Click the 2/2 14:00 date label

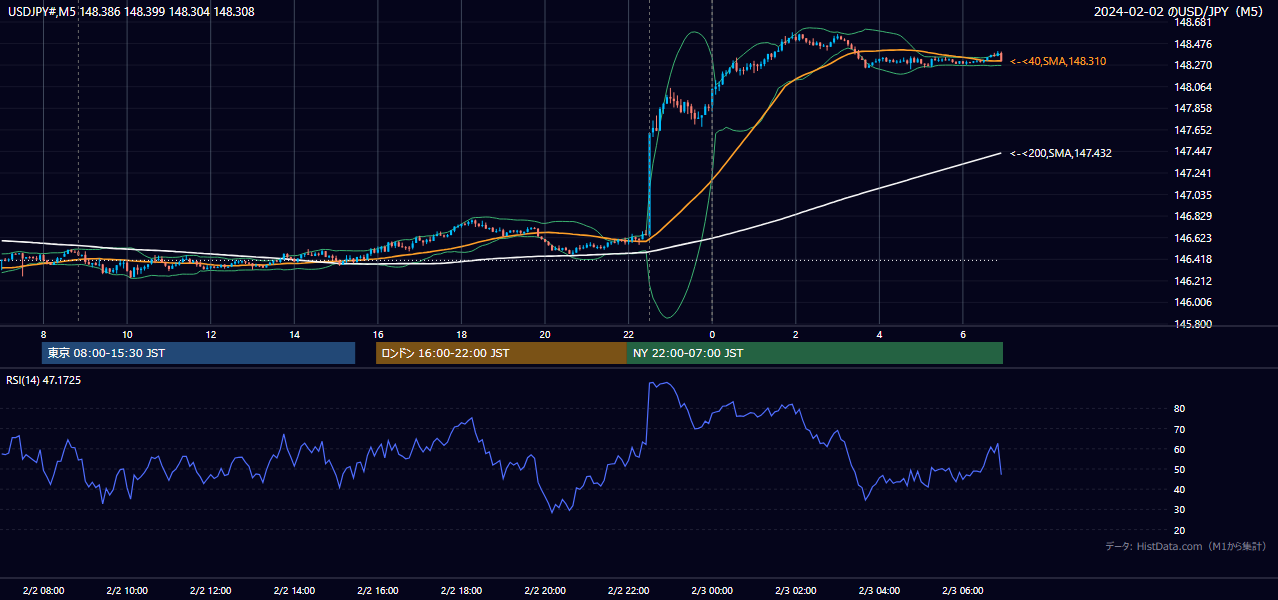click(294, 591)
